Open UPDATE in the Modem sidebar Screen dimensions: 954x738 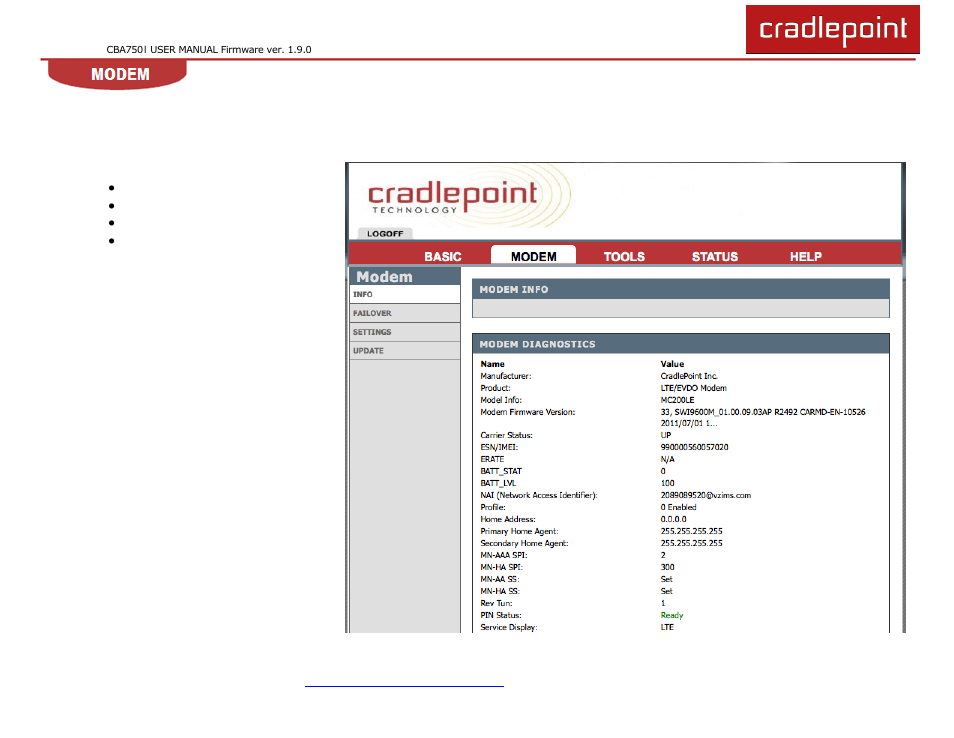tap(405, 351)
